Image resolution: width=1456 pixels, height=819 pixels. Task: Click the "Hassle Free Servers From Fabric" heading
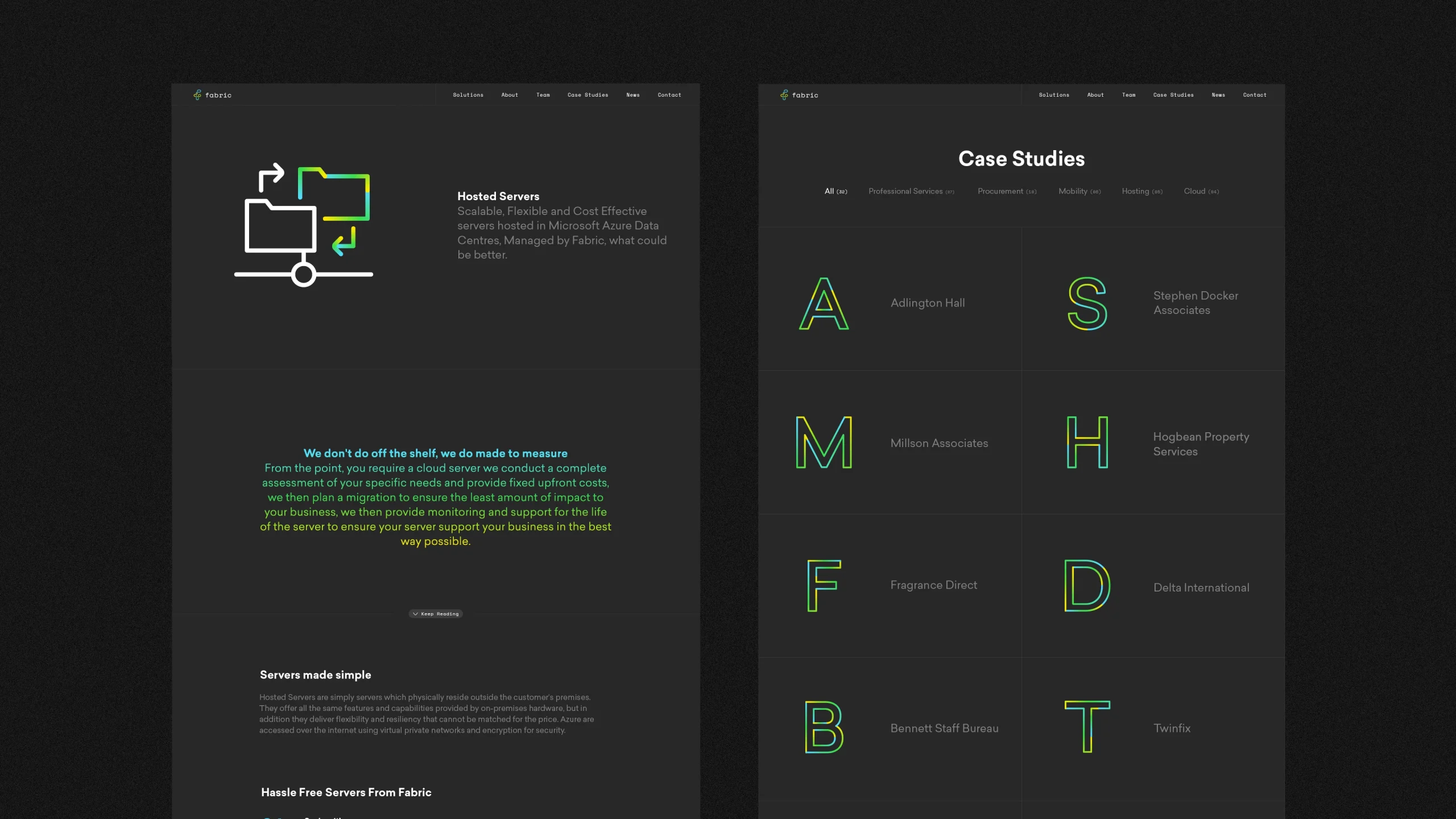pyautogui.click(x=346, y=792)
